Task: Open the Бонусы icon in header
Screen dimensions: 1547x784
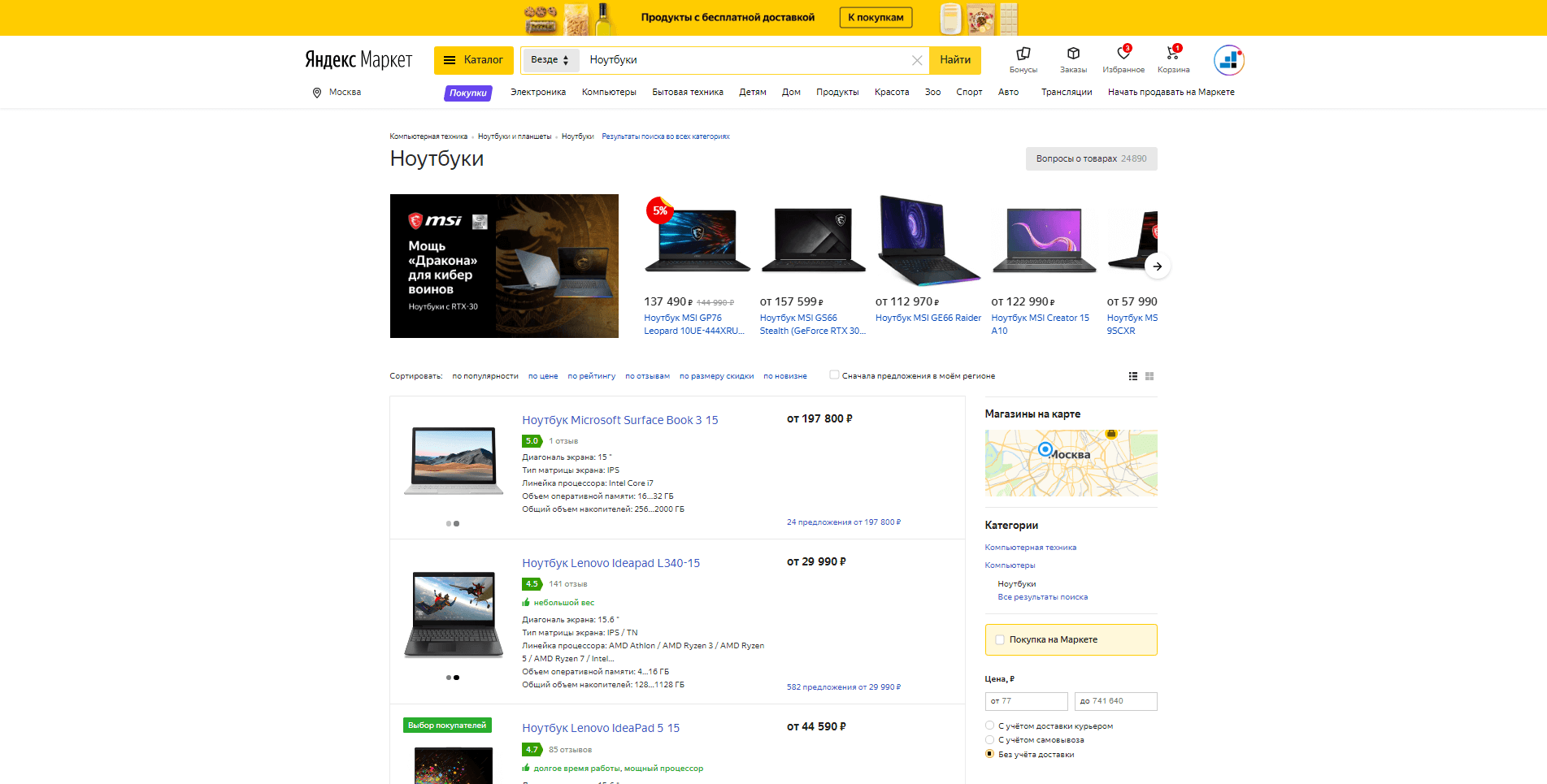Action: point(1023,54)
